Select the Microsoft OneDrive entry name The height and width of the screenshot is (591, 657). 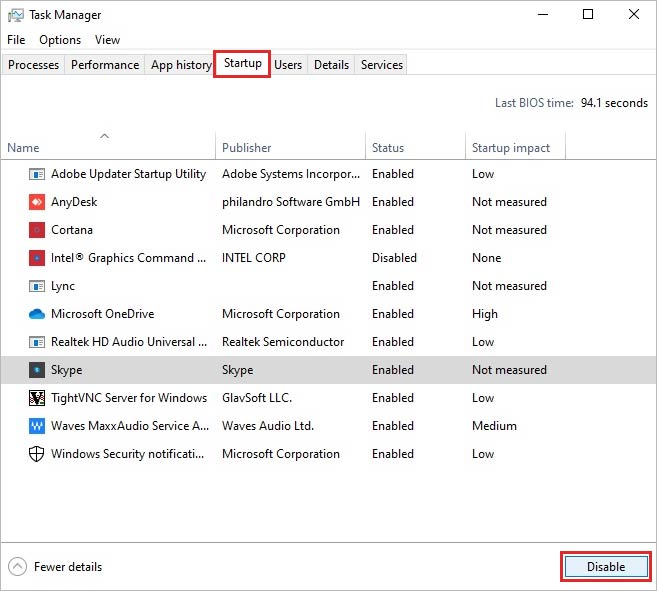(103, 314)
